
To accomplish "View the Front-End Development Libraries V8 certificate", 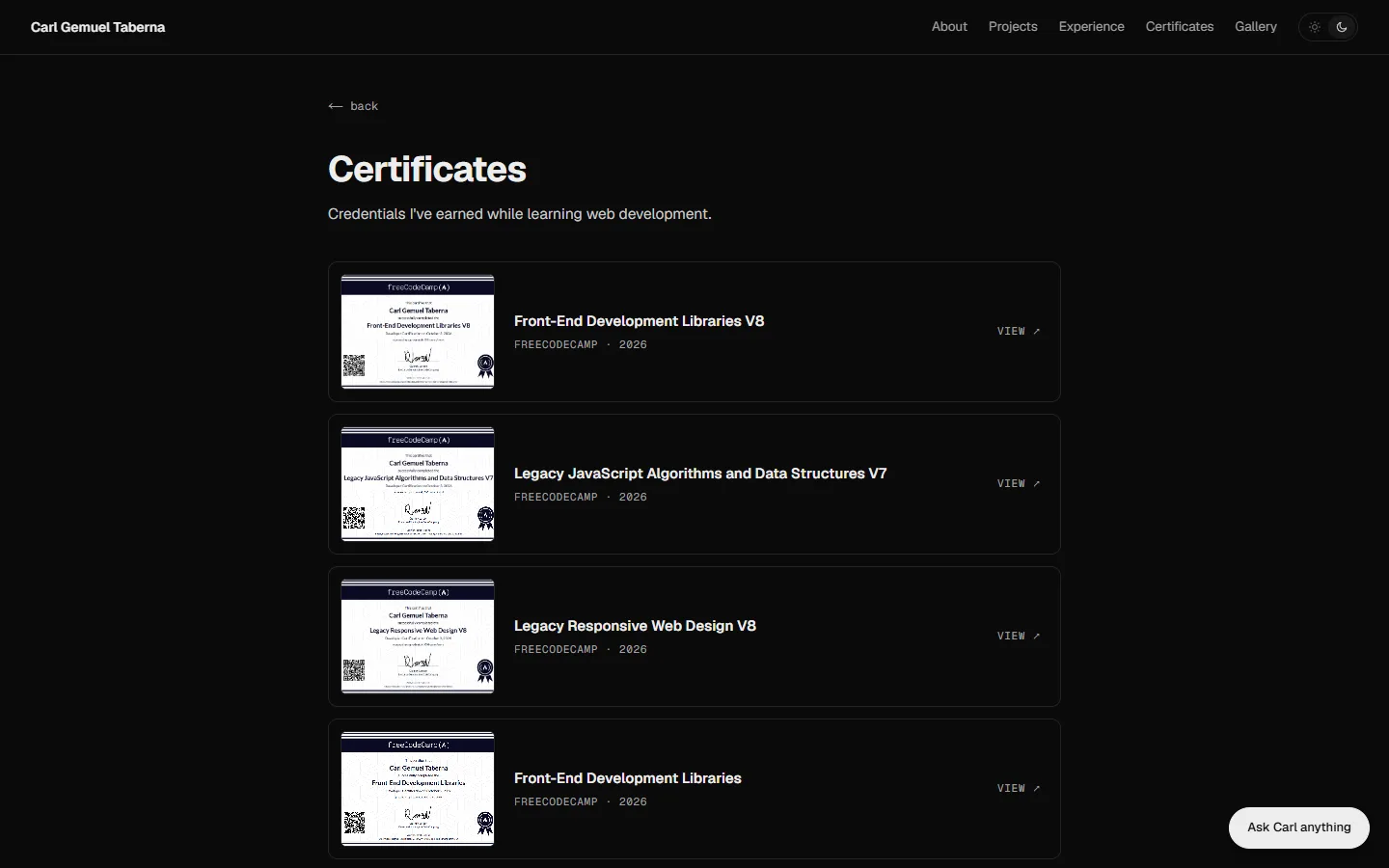I will point(1019,332).
